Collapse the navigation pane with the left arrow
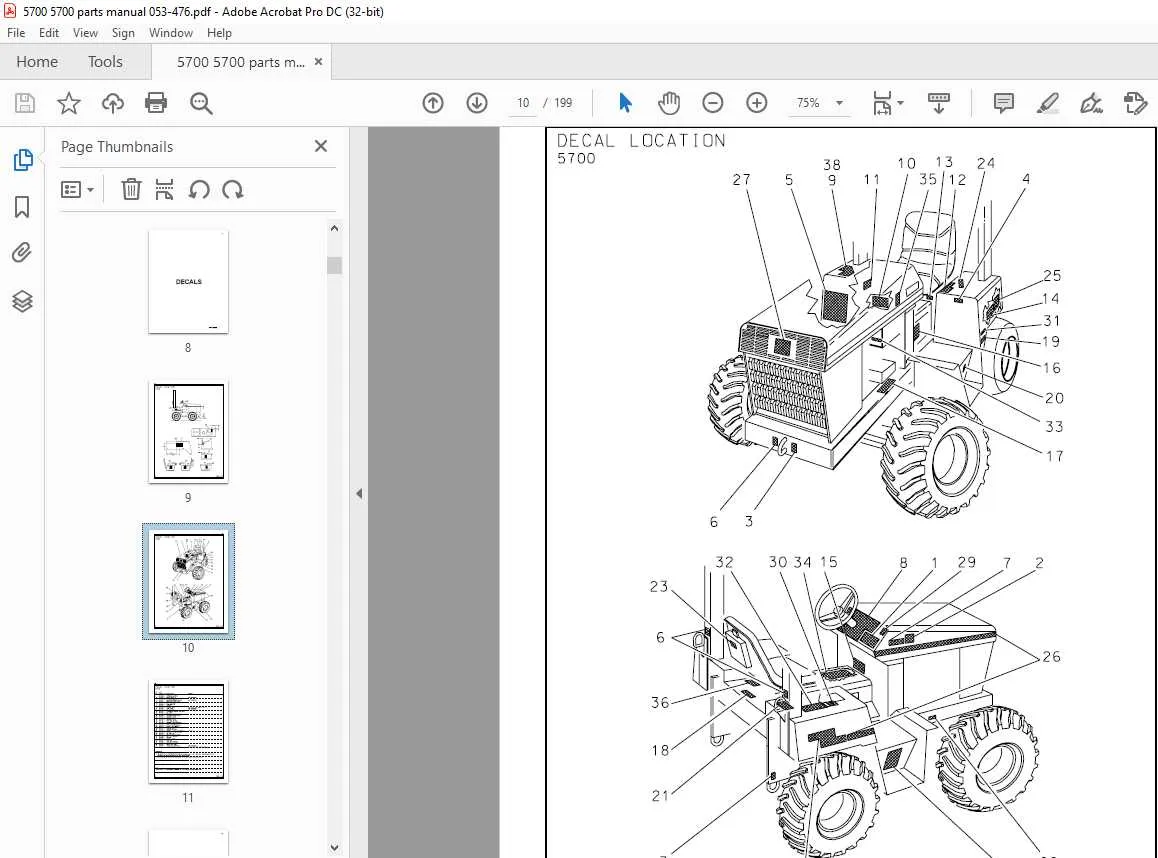 [359, 493]
